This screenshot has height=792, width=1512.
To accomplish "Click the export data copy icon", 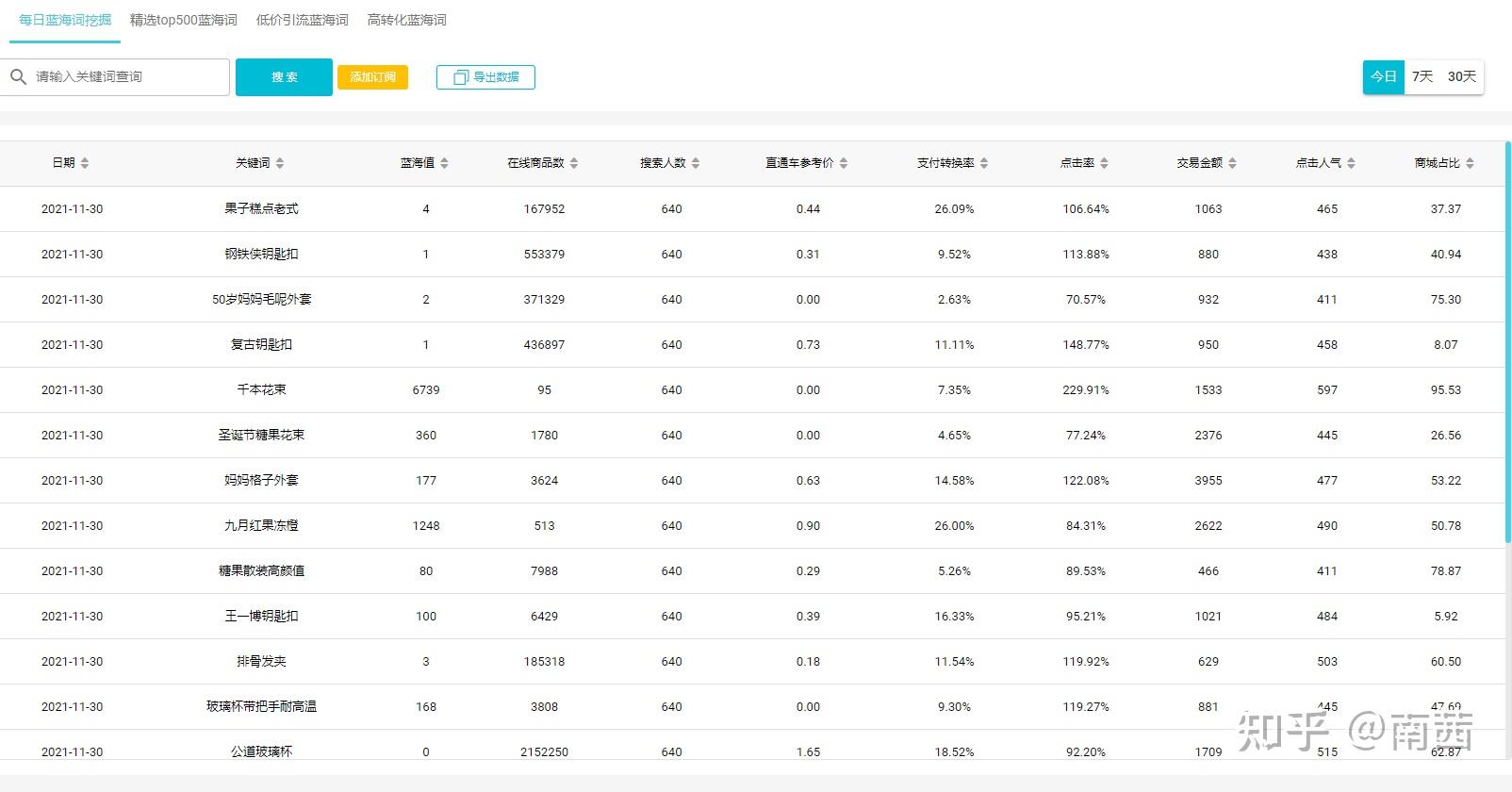I will [x=461, y=77].
